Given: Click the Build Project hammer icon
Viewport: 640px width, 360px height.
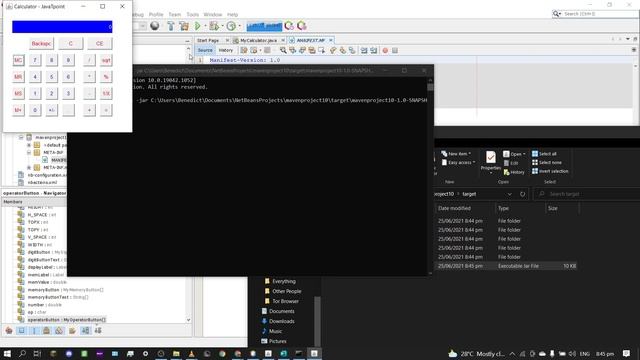Looking at the screenshot, I should pos(171,26).
